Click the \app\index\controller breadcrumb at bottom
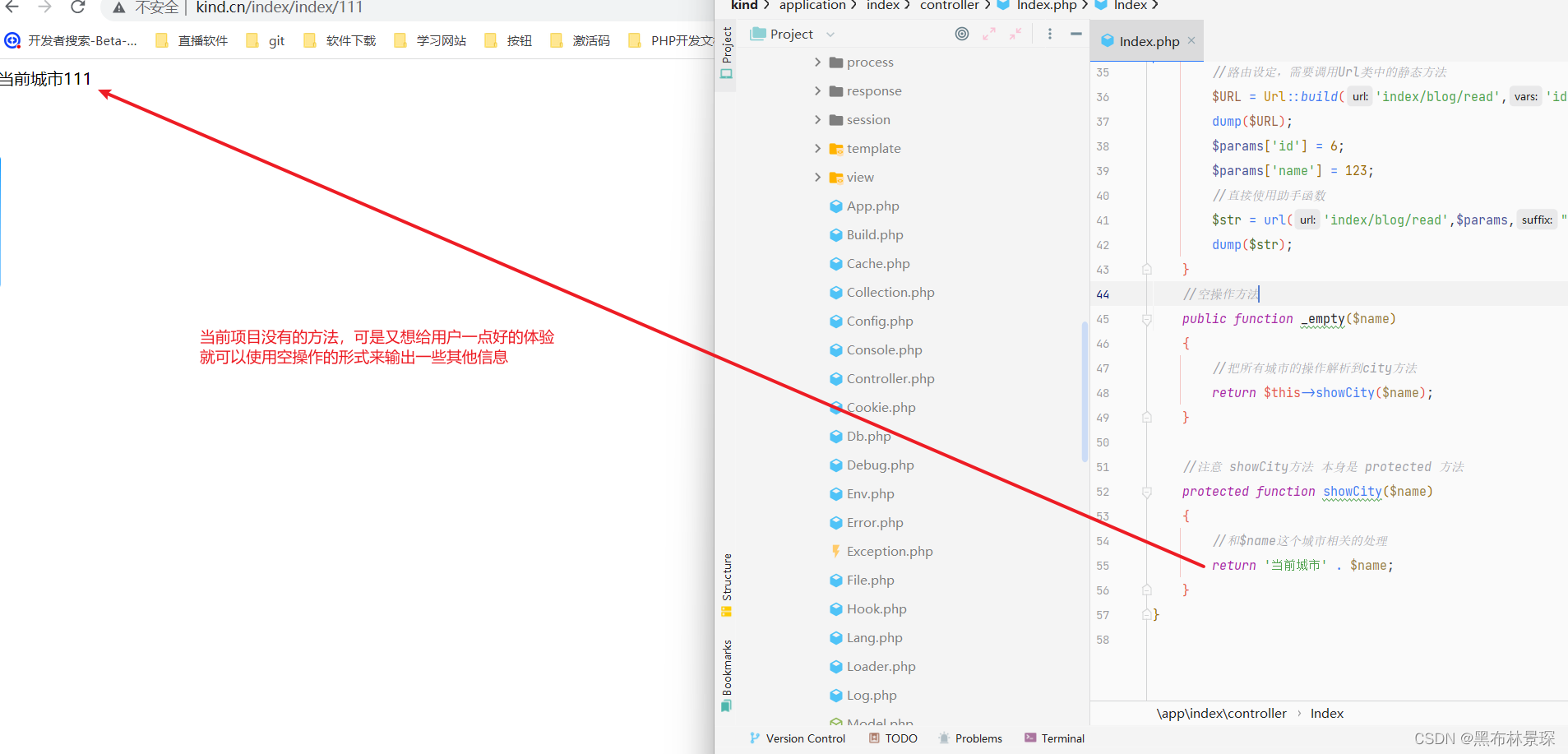 pyautogui.click(x=1221, y=714)
